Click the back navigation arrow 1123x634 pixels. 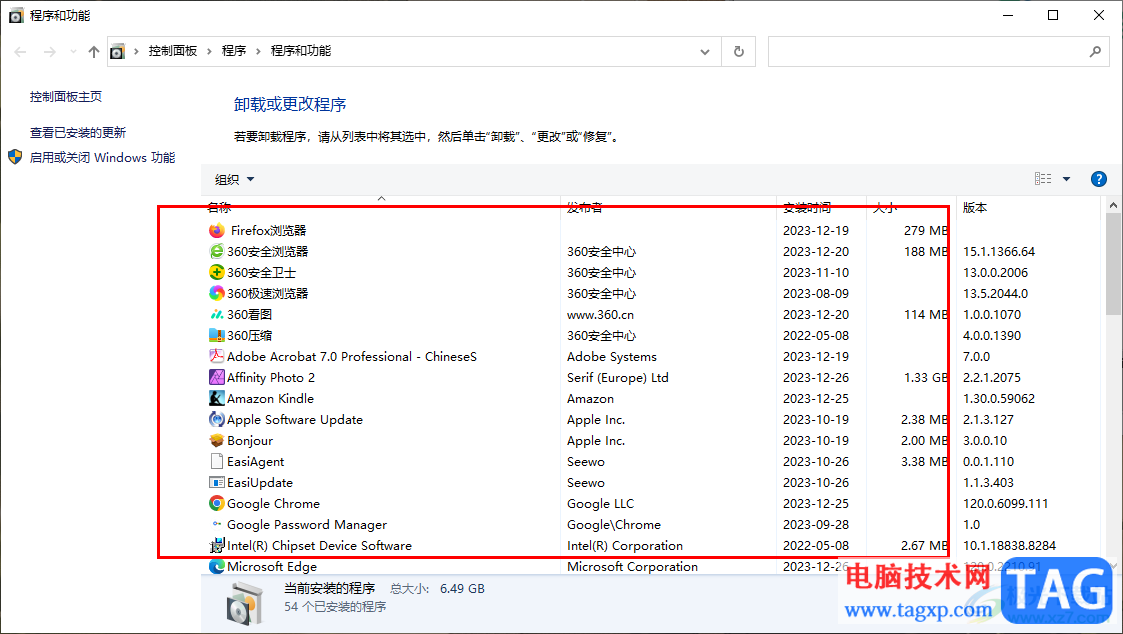coord(20,52)
